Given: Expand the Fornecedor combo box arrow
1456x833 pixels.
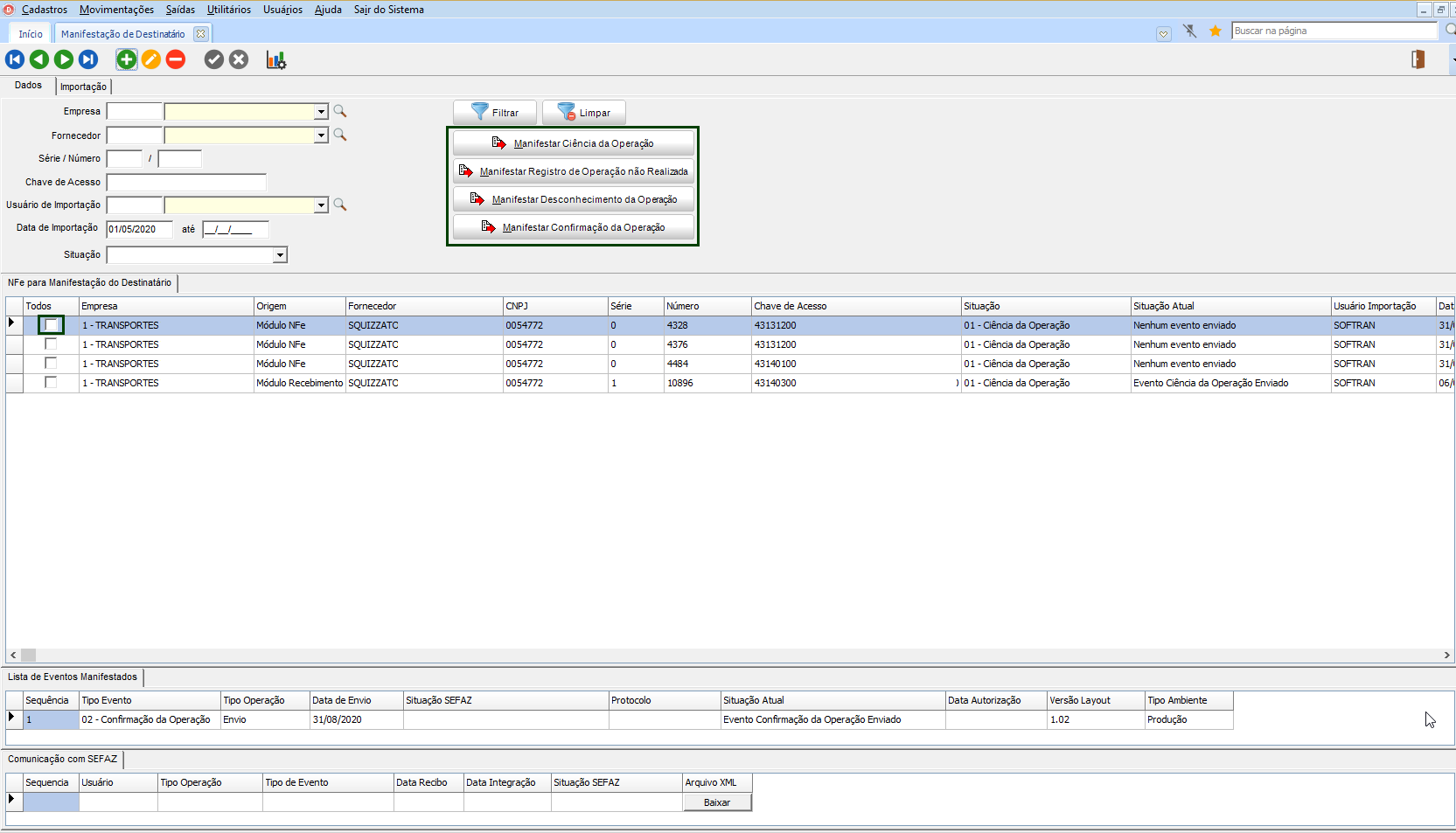Looking at the screenshot, I should (321, 135).
